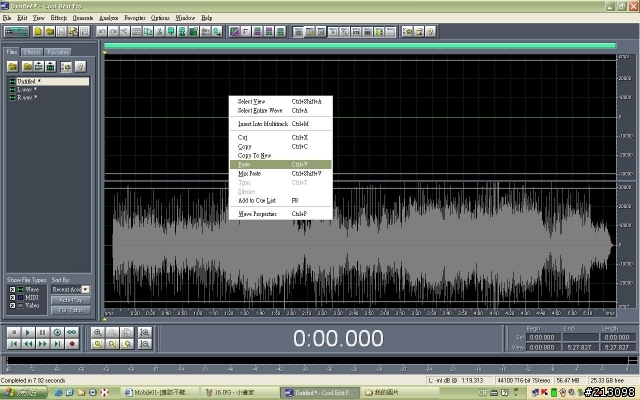Viewport: 640px width, 400px height.
Task: Enable looped playback with the infinity button
Action: tap(72, 332)
